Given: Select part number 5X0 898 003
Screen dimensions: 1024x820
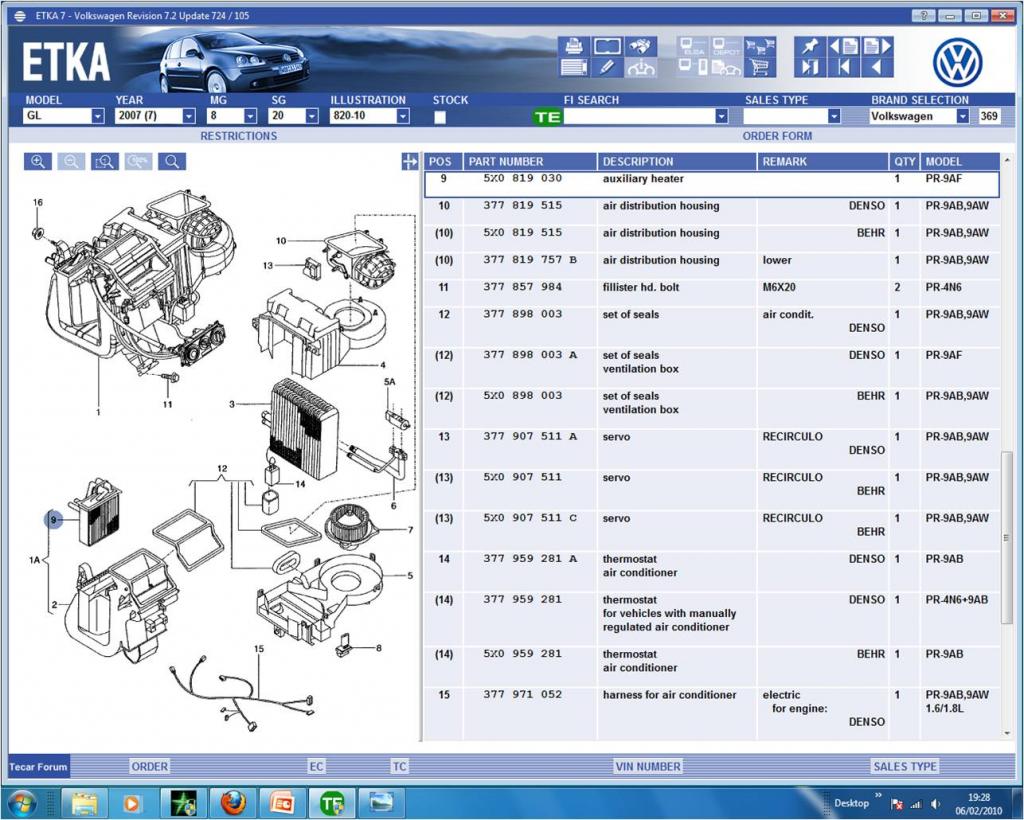Looking at the screenshot, I should [522, 396].
